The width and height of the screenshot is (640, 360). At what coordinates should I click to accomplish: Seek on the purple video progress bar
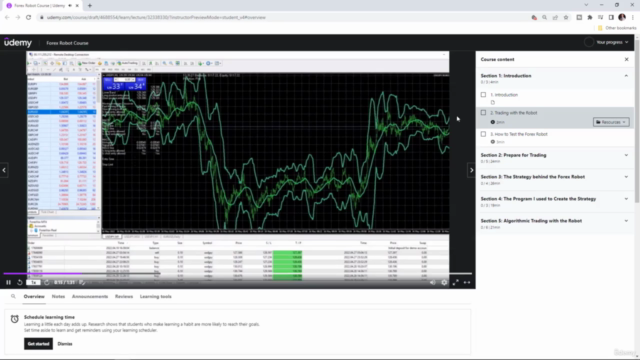238,273
